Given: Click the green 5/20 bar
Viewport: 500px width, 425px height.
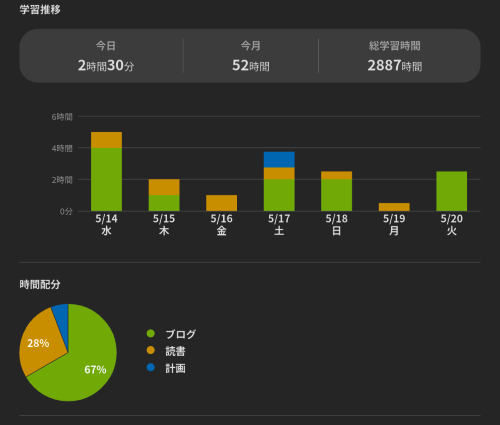Looking at the screenshot, I should [x=452, y=191].
